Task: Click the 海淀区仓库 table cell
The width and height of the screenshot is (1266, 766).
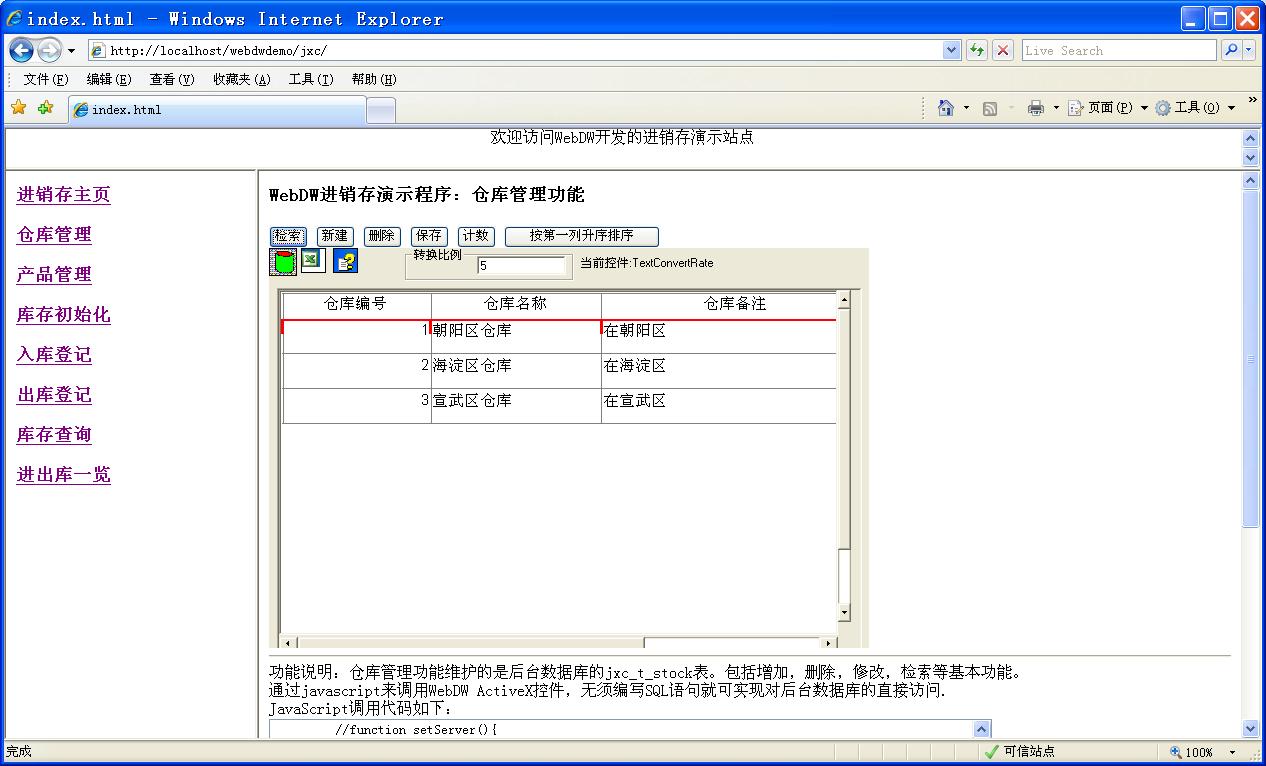Action: (516, 371)
